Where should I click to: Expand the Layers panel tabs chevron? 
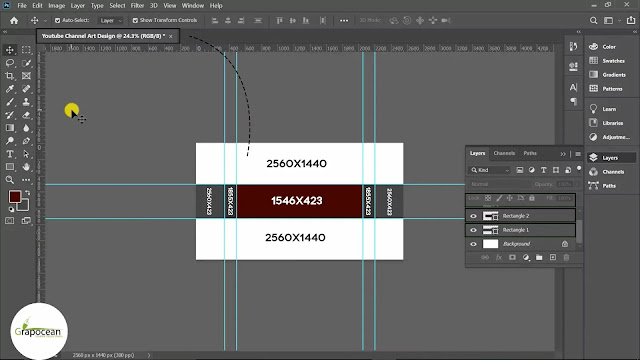point(563,154)
